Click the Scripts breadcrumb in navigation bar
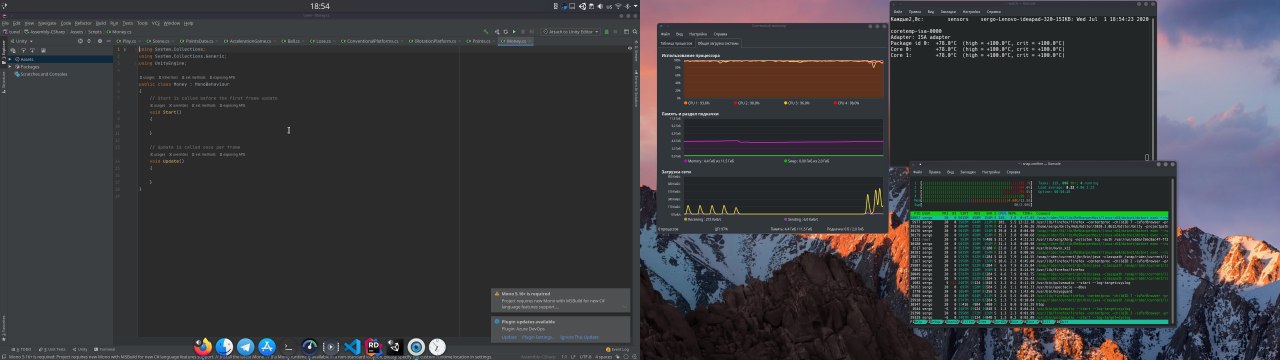The image size is (1280, 360). click(95, 32)
